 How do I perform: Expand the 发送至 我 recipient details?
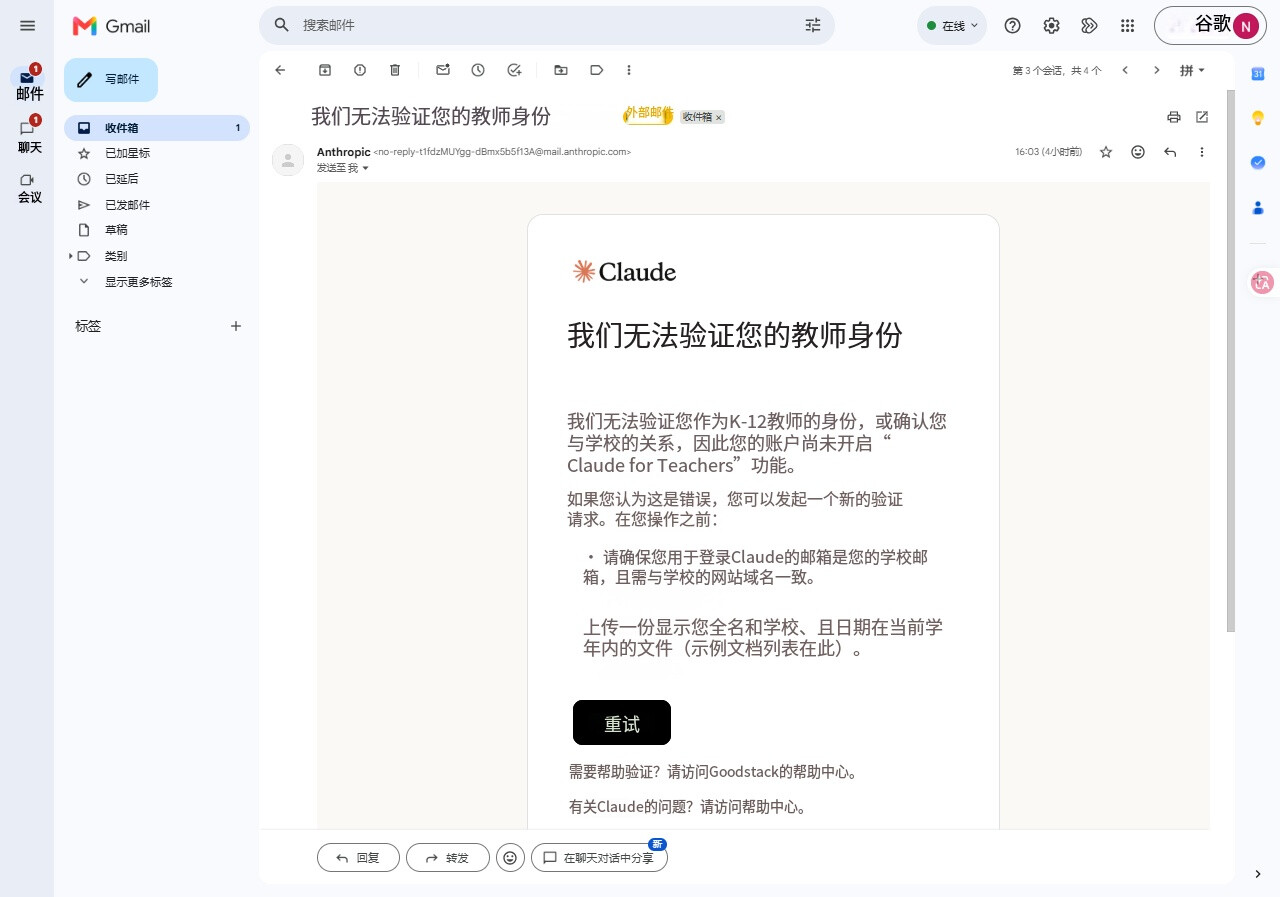[x=365, y=168]
